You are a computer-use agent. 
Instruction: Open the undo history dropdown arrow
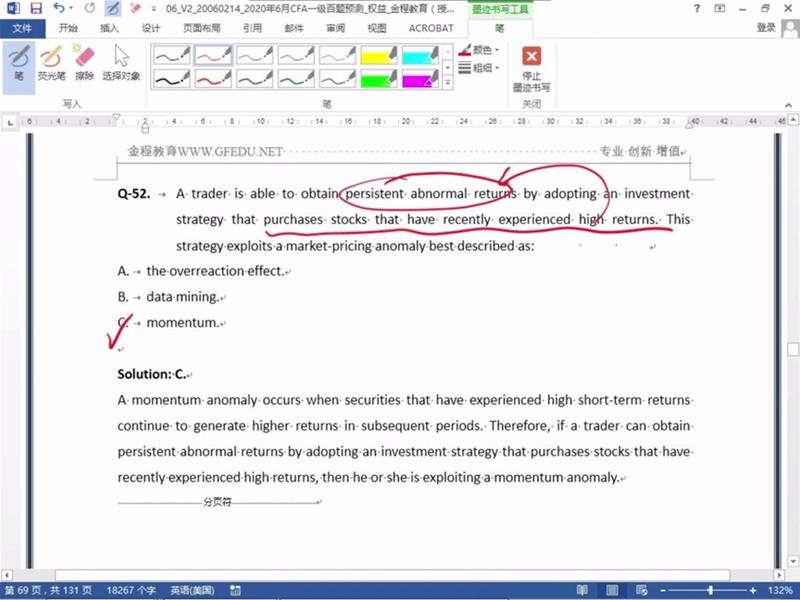71,8
